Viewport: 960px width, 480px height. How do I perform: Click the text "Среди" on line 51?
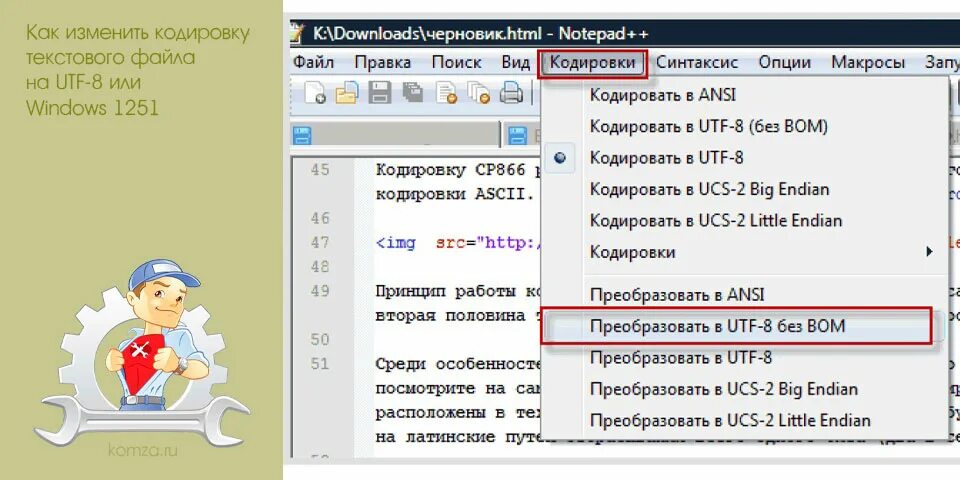400,364
